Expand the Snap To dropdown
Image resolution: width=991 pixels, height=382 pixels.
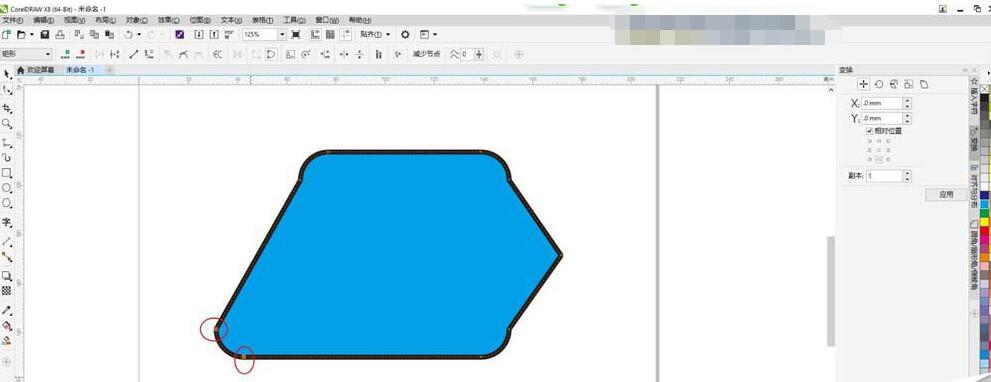click(375, 34)
